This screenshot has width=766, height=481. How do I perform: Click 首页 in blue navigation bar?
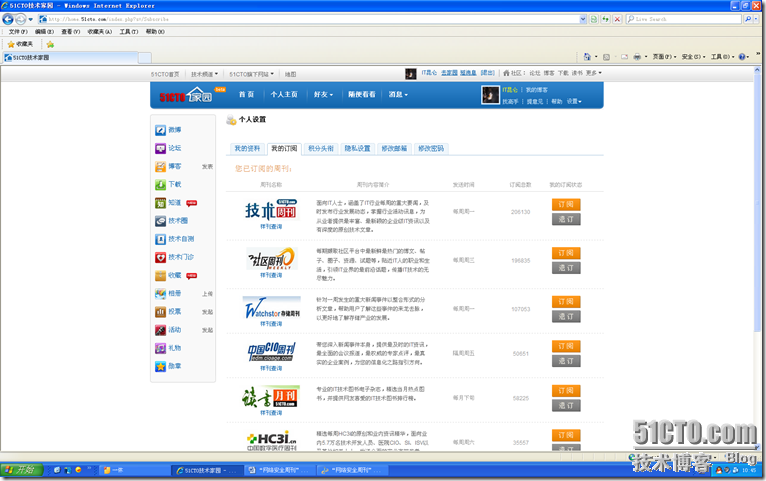tap(246, 95)
